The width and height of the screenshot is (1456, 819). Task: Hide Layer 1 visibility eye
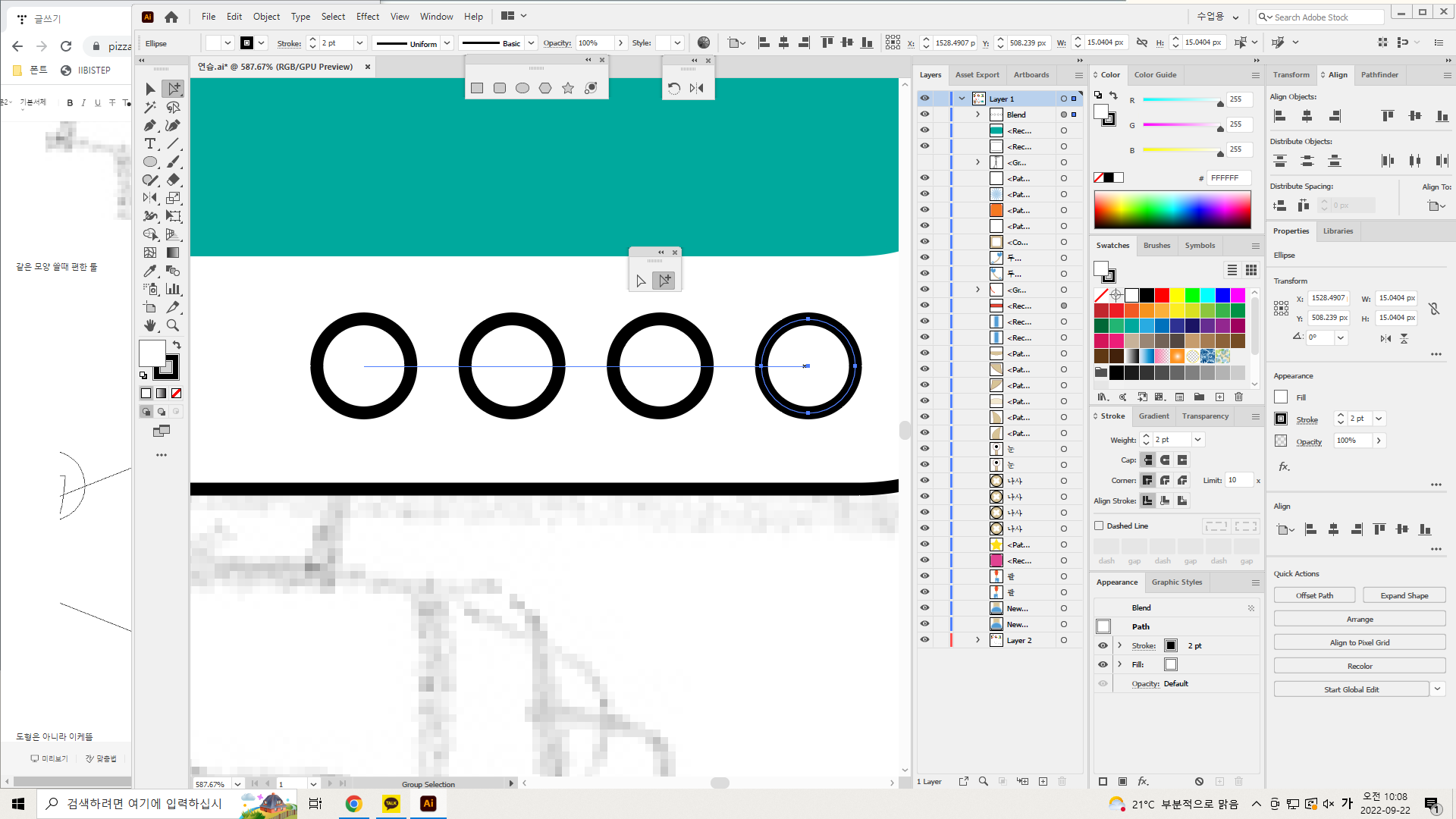click(x=924, y=99)
